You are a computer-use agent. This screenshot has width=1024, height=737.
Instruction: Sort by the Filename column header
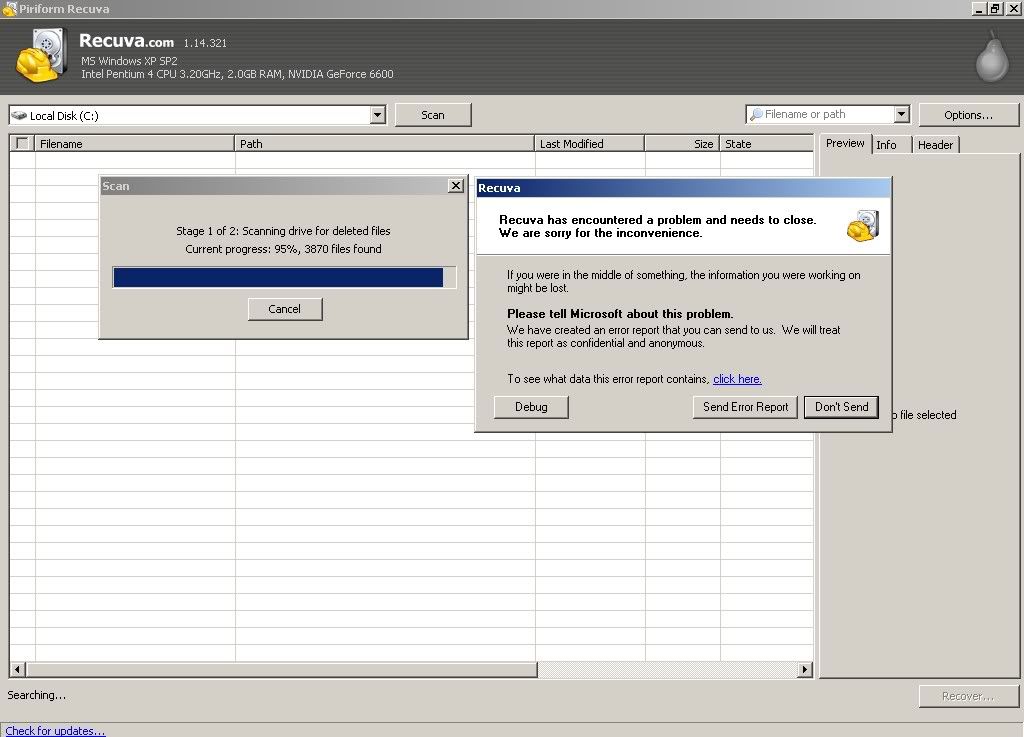pos(135,144)
